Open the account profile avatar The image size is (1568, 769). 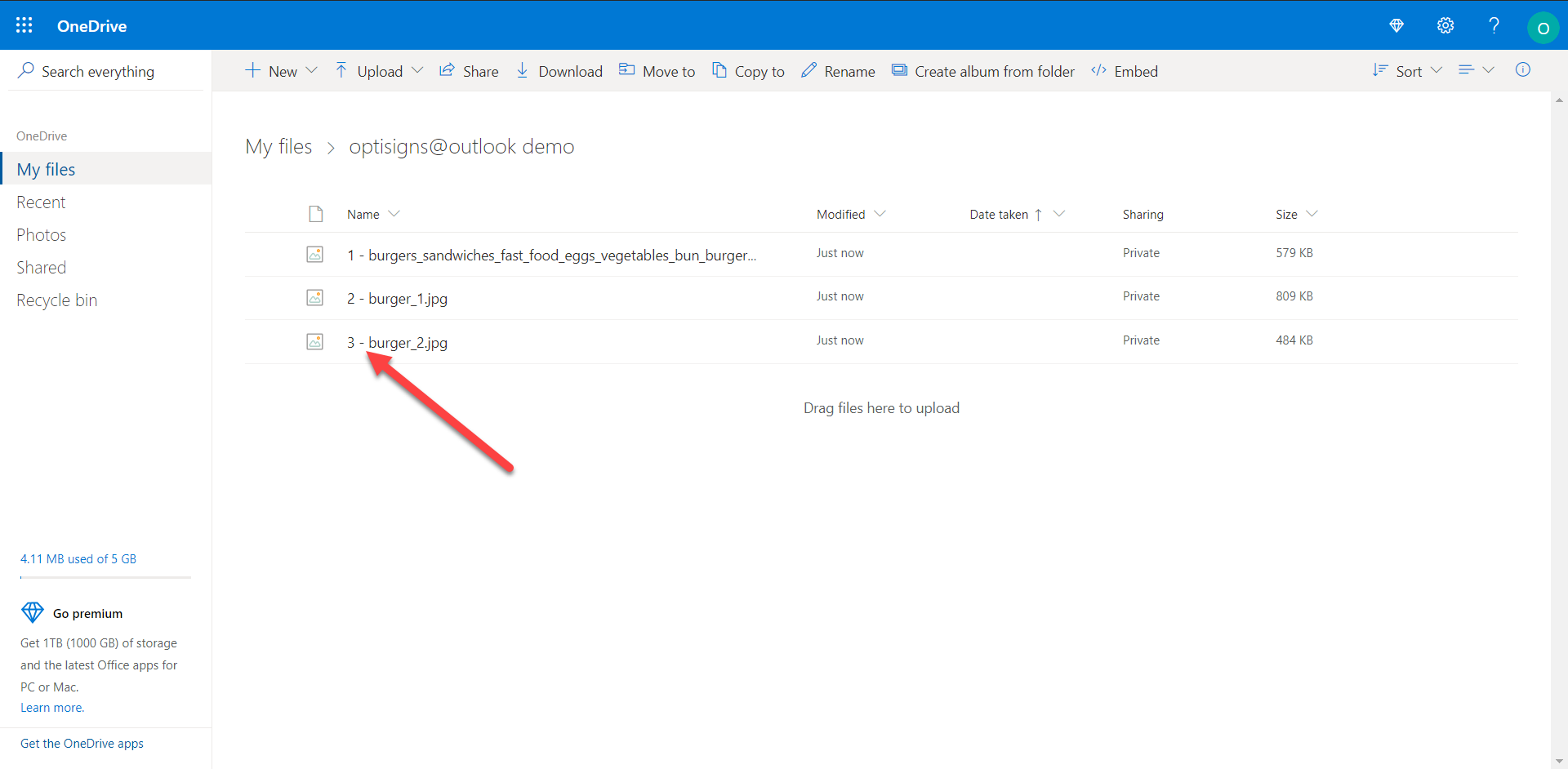tap(1543, 27)
